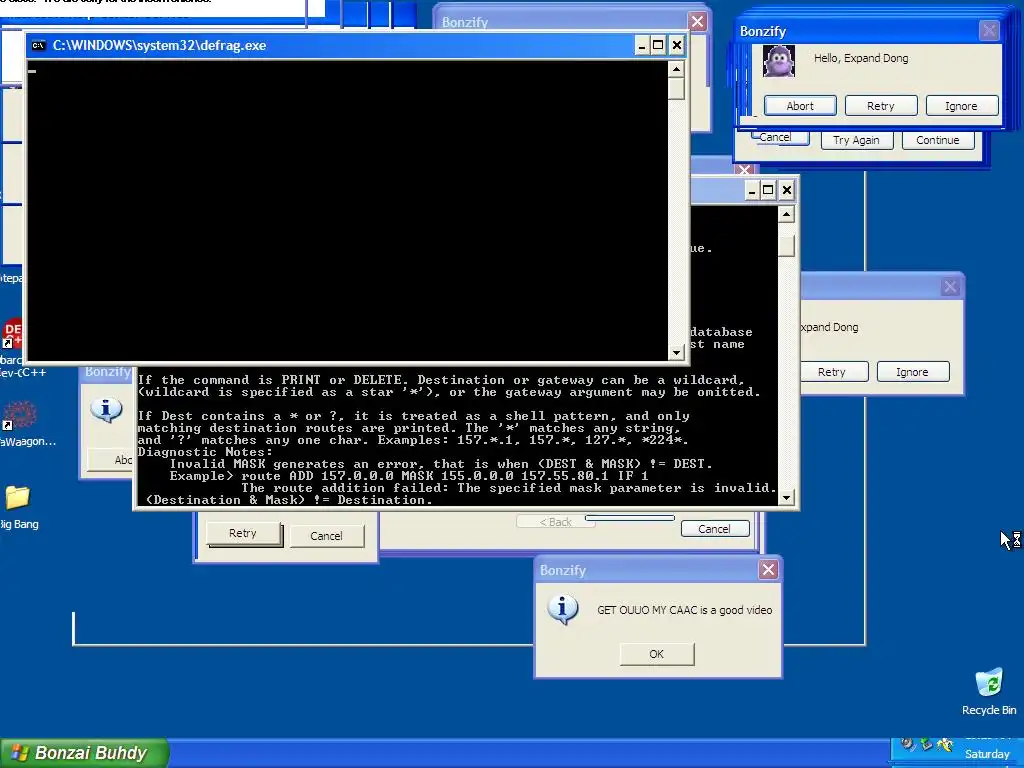Click Cancel next to the bottom Retry button
Viewport: 1024px width, 768px height.
326,536
